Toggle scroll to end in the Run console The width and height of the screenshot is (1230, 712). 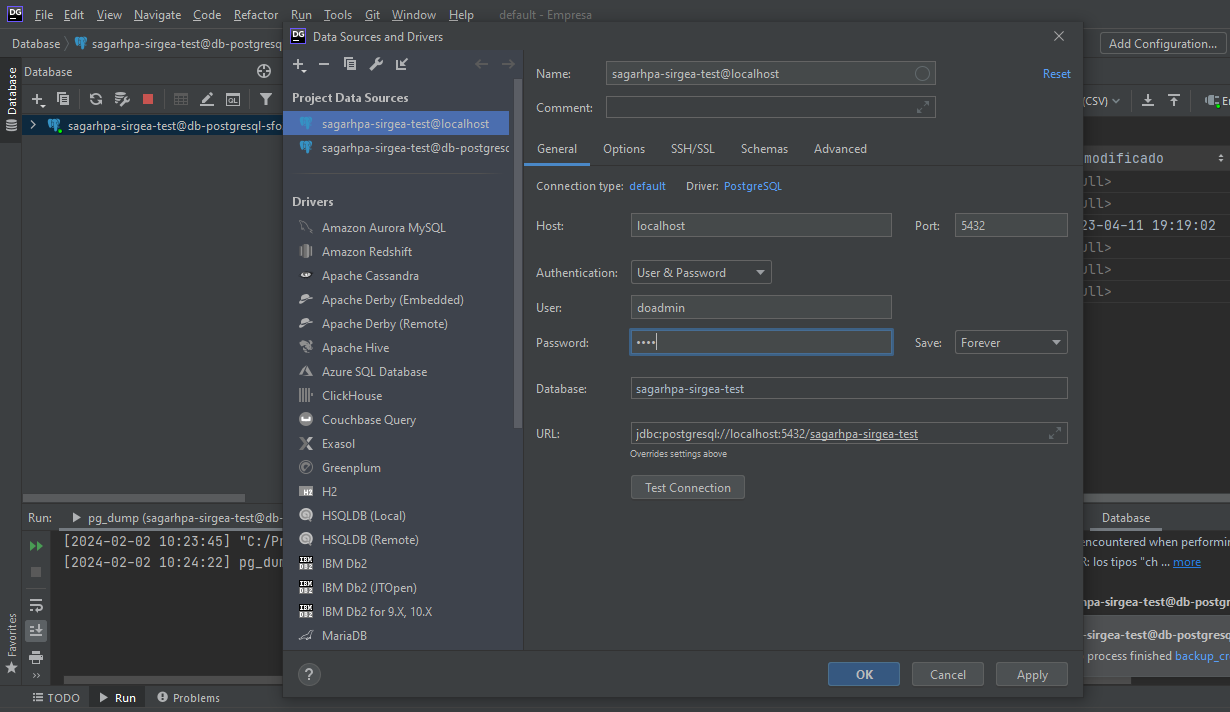click(36, 631)
